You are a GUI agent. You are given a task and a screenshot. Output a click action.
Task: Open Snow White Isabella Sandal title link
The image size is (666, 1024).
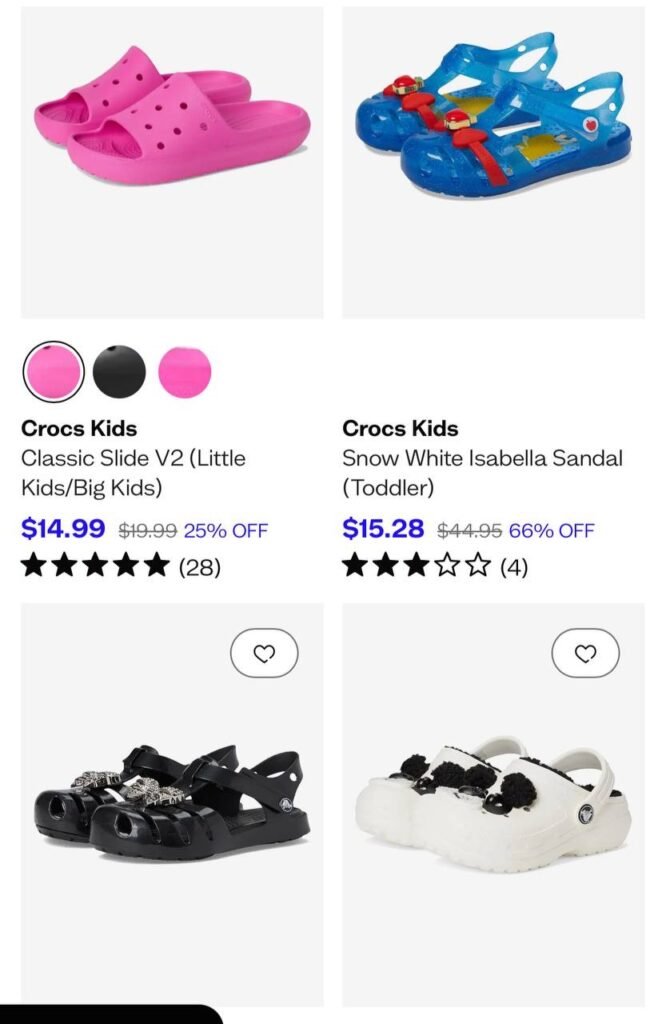pos(482,473)
